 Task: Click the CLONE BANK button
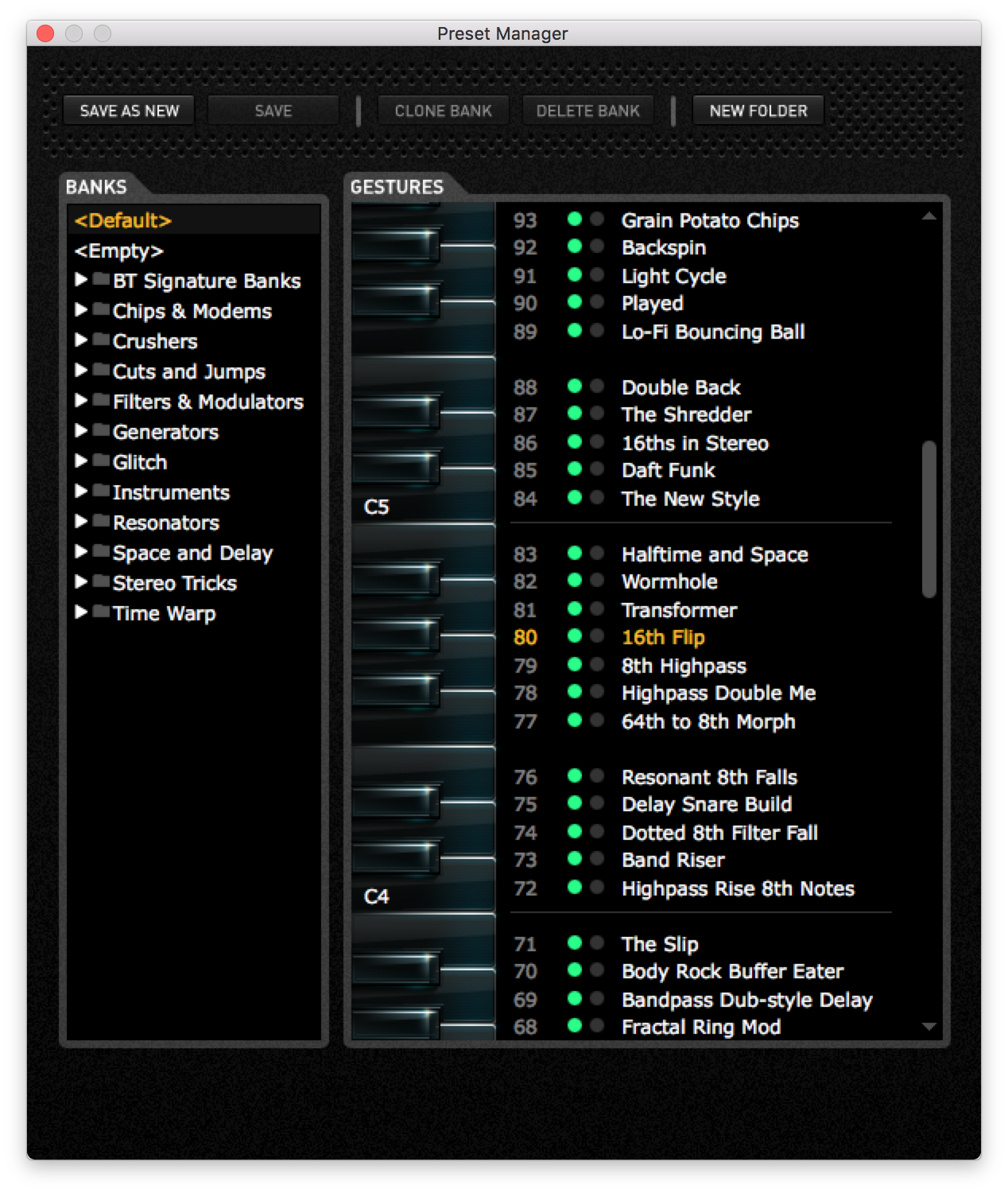(443, 111)
